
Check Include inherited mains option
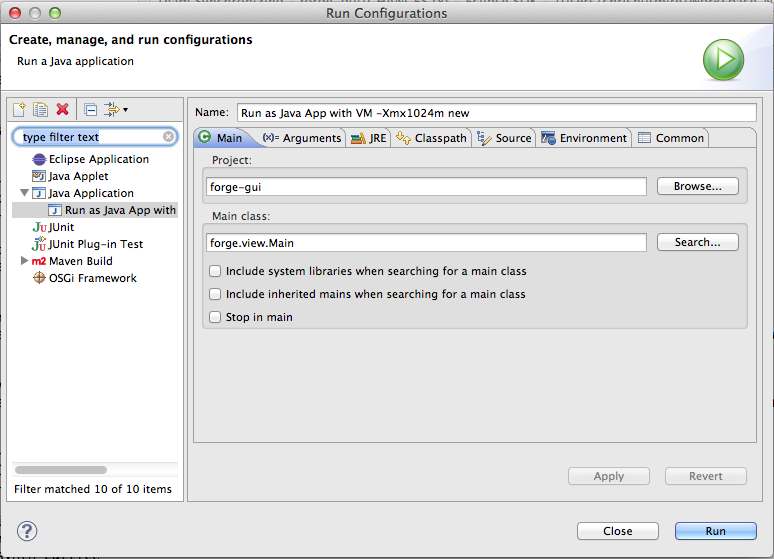(215, 294)
